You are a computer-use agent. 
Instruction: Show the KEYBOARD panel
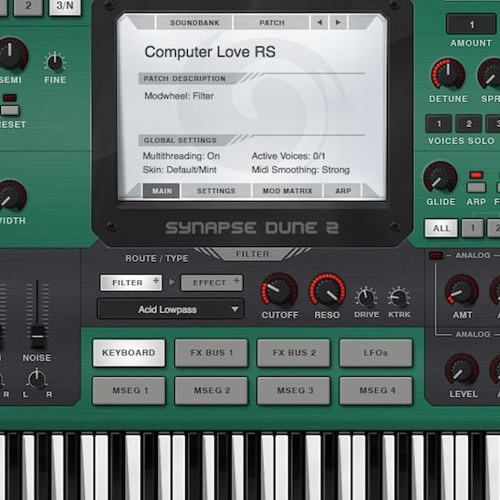coord(129,353)
